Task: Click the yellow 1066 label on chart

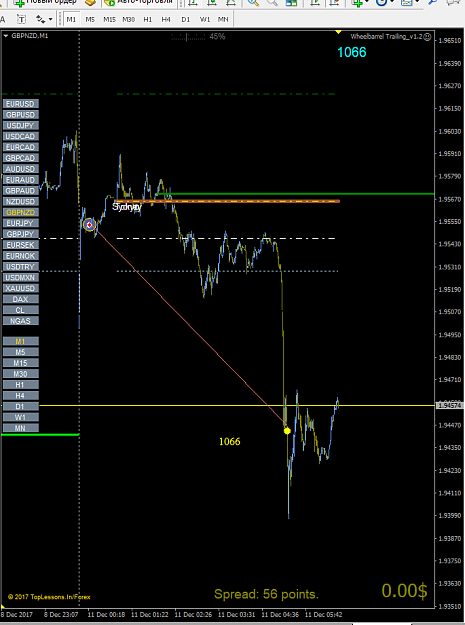Action: pyautogui.click(x=230, y=441)
